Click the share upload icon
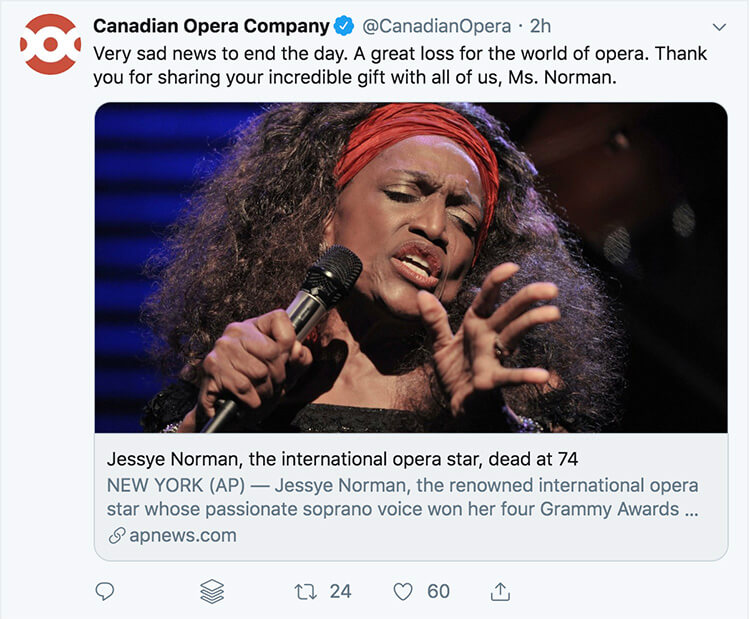Viewport: 750px width, 619px height. pos(502,592)
